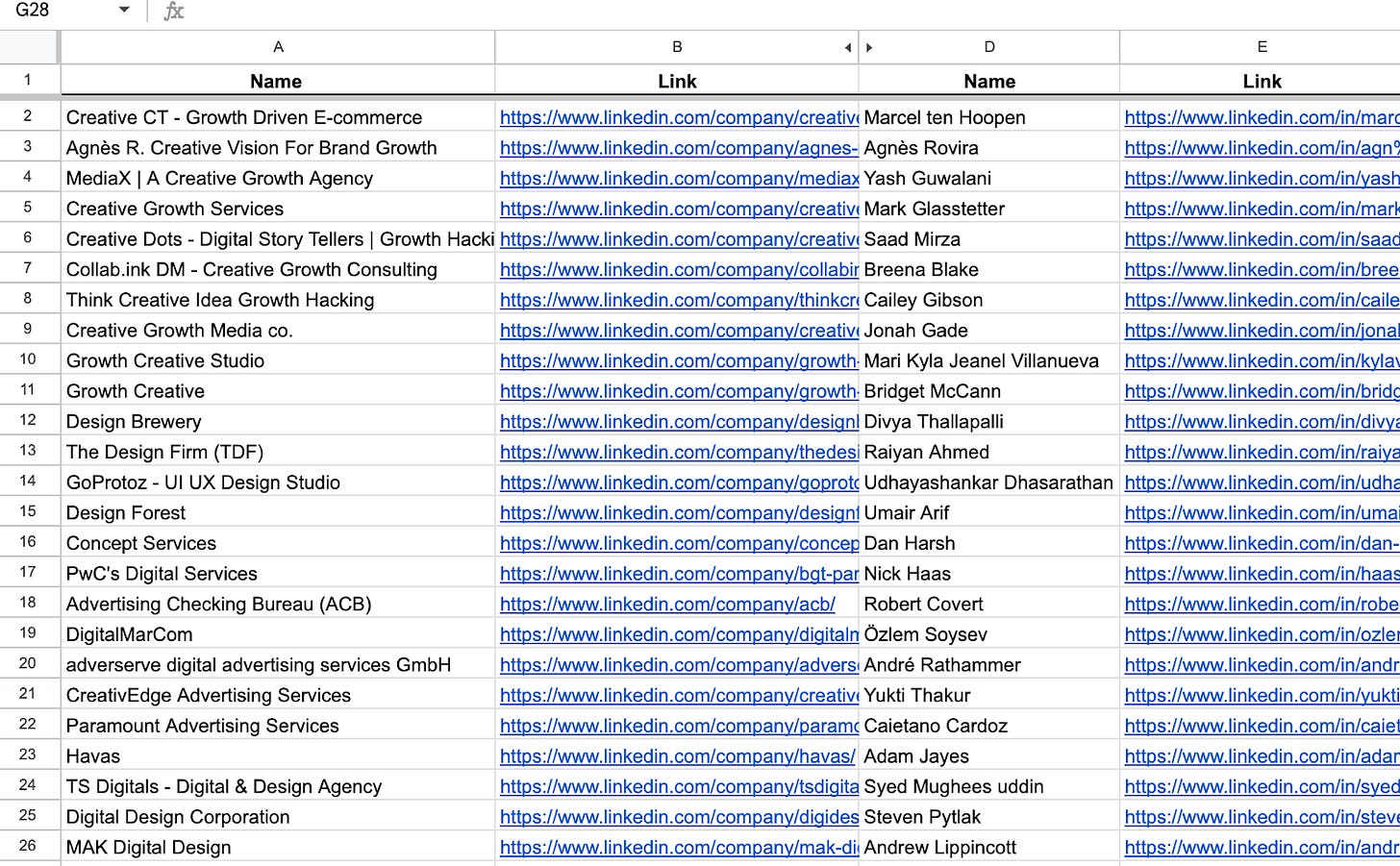
Task: Click the fx formula bar icon
Action: [x=173, y=11]
